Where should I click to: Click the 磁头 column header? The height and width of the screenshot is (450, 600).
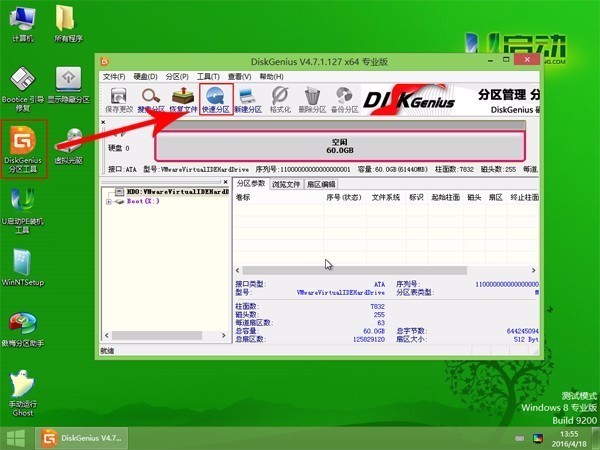point(474,197)
